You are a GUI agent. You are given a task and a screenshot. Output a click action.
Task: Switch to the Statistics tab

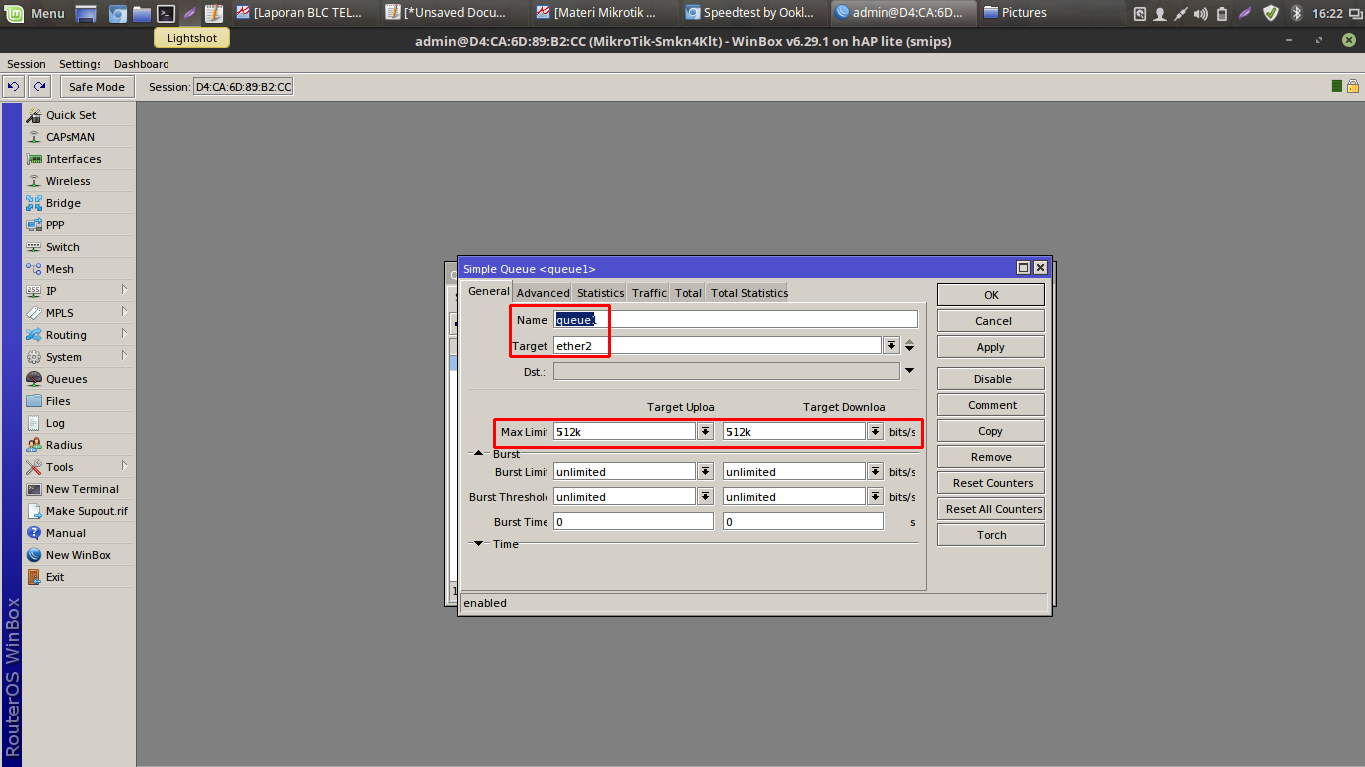(600, 293)
